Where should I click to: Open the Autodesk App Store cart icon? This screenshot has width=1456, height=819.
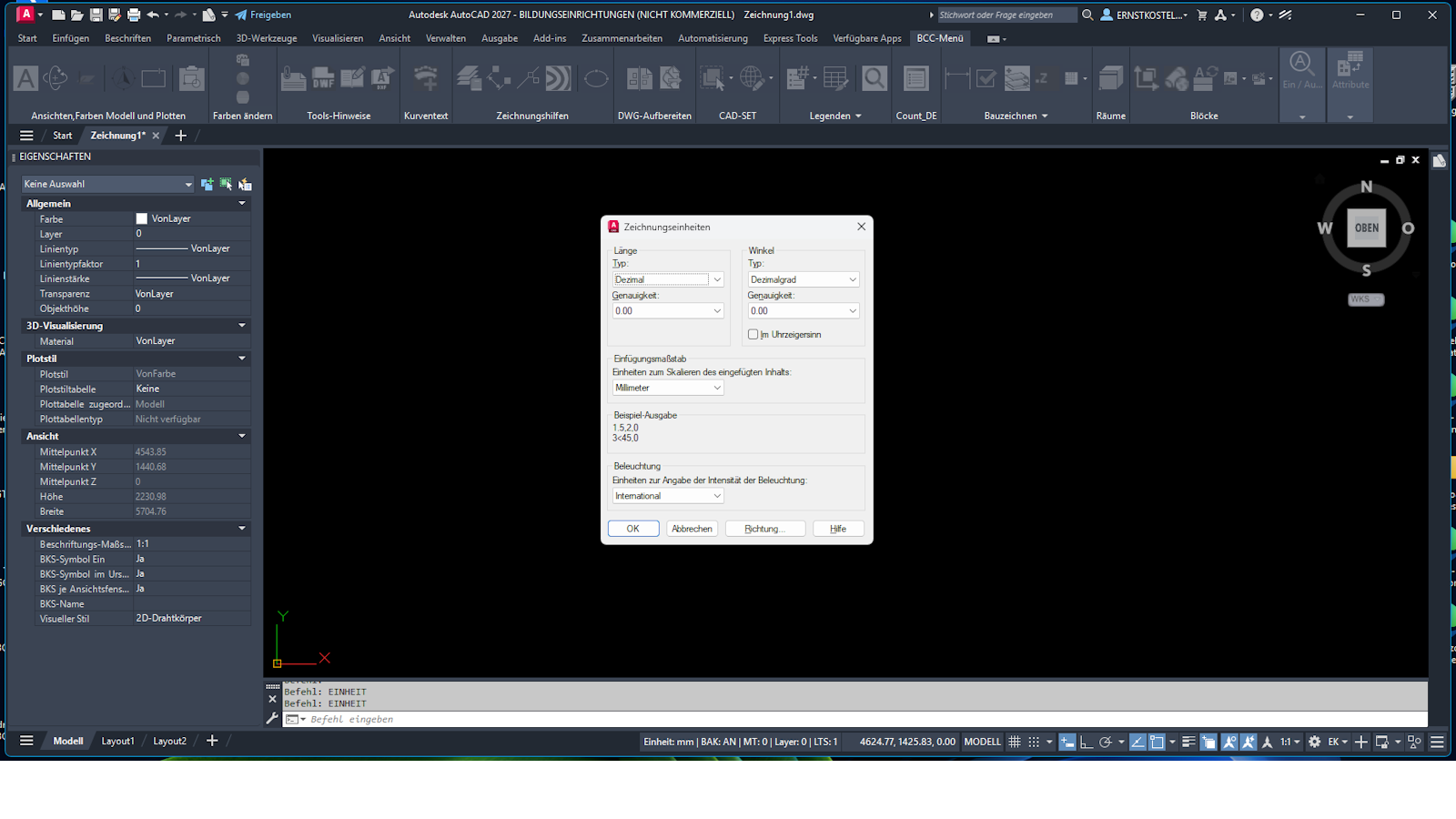click(x=1202, y=15)
